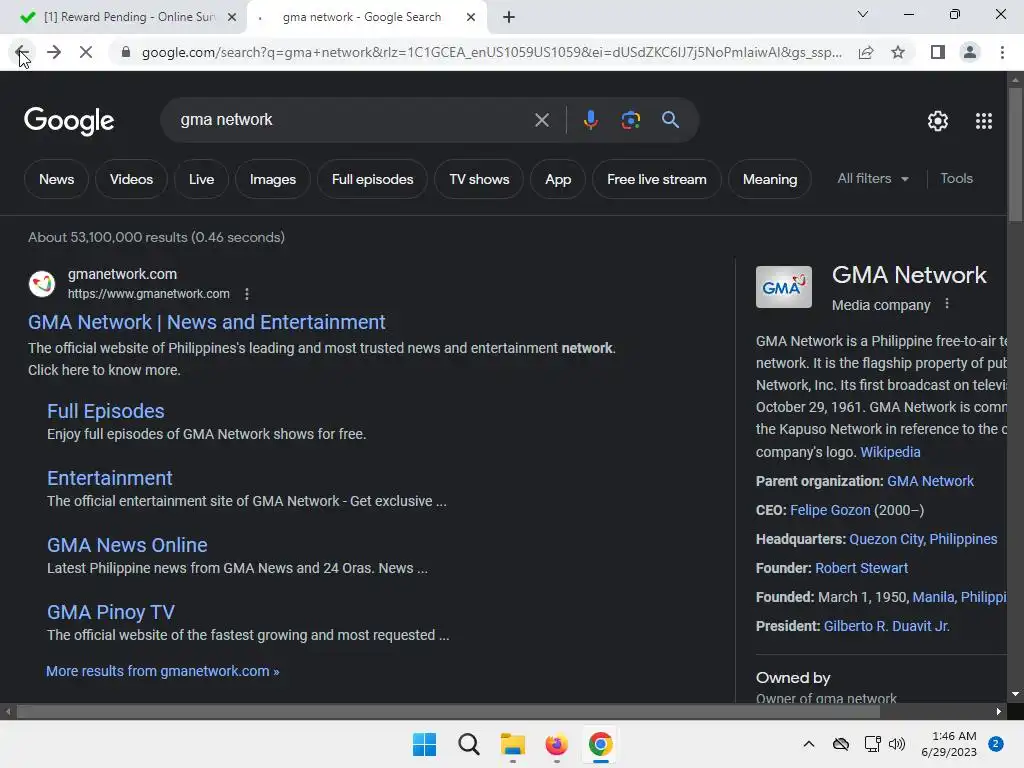This screenshot has width=1024, height=768.
Task: Select the App filter chip
Action: pyautogui.click(x=558, y=179)
